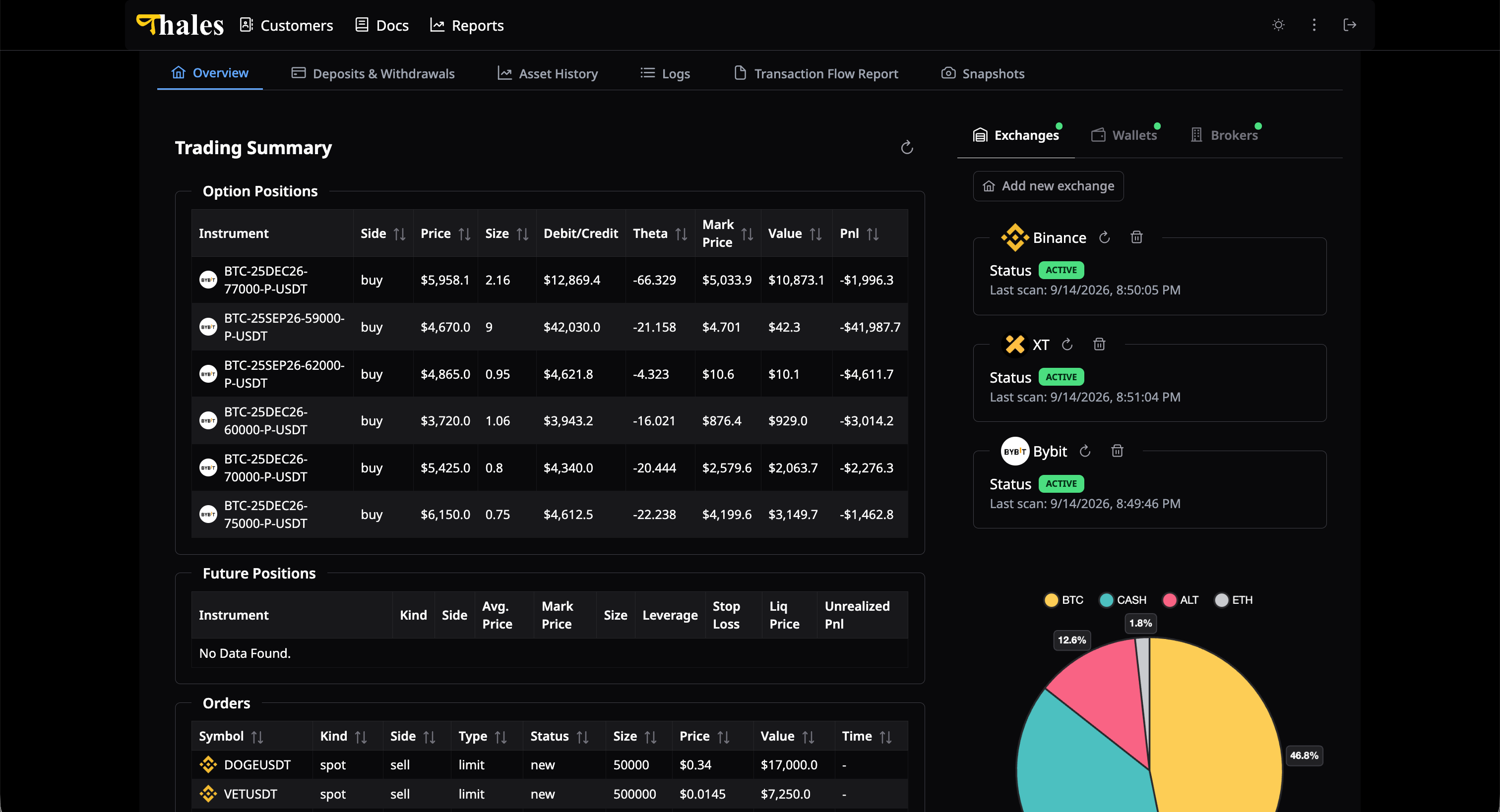Delete the XT exchange
Screen dimensions: 1500x812
pos(1099,345)
